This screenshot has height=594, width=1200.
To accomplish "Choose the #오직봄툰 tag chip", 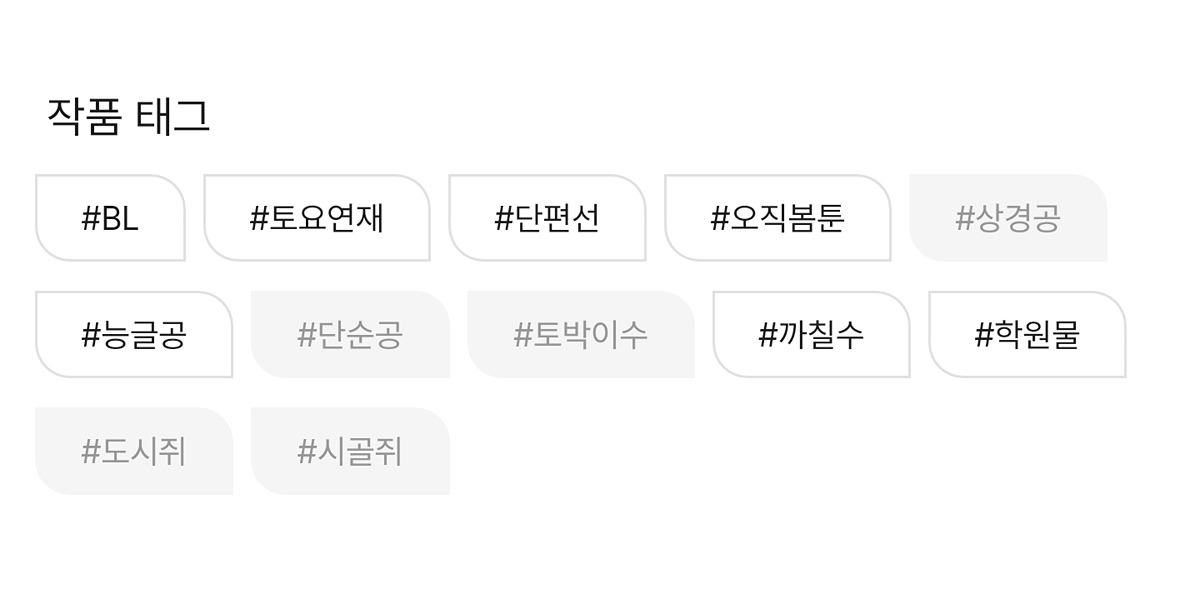I will (x=777, y=218).
